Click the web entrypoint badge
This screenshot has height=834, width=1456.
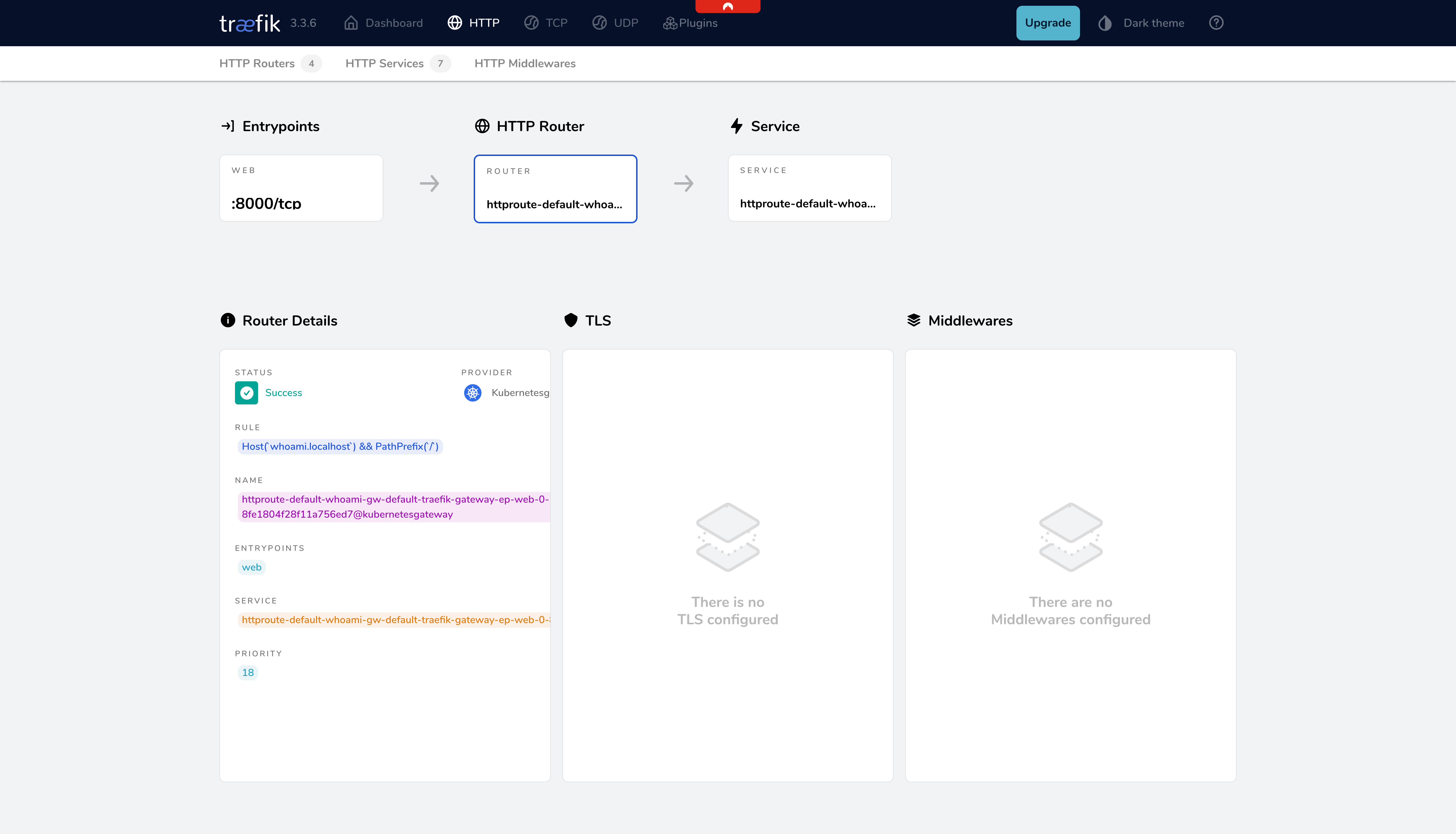click(x=251, y=567)
